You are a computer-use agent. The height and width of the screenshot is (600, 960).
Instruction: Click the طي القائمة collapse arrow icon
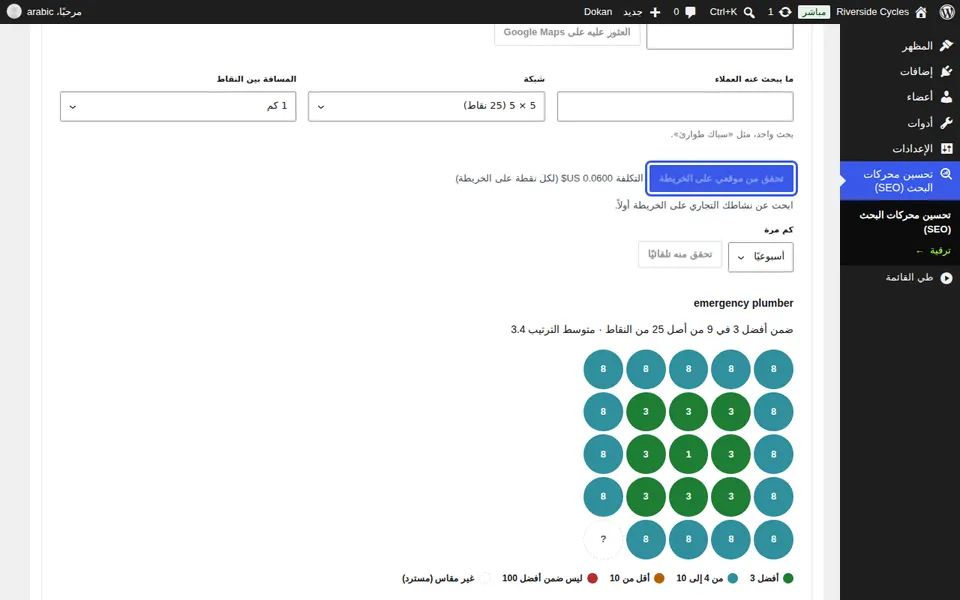pyautogui.click(x=947, y=278)
